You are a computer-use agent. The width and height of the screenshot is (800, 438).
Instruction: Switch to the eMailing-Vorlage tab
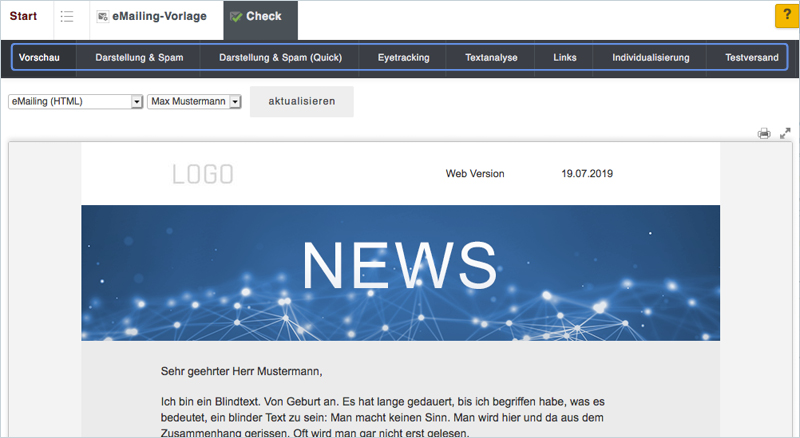pos(155,16)
